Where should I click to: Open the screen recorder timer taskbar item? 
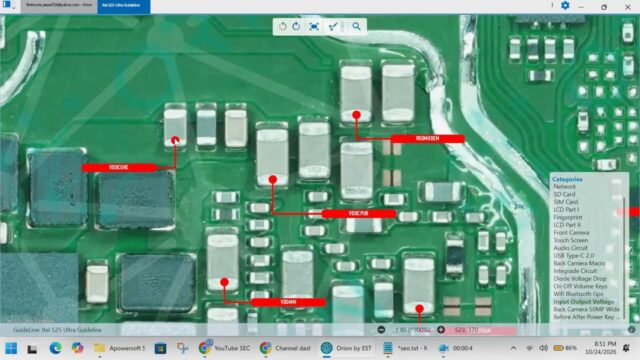pyautogui.click(x=456, y=348)
